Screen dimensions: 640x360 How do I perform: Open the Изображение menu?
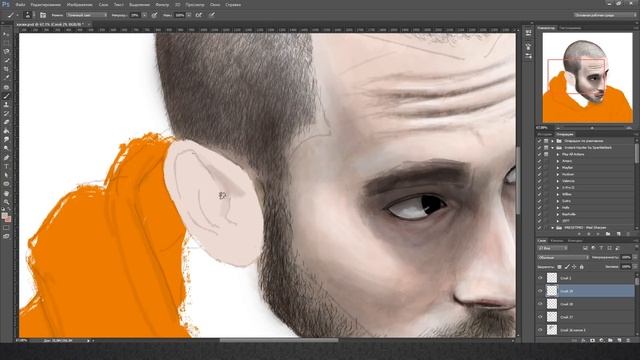point(79,5)
